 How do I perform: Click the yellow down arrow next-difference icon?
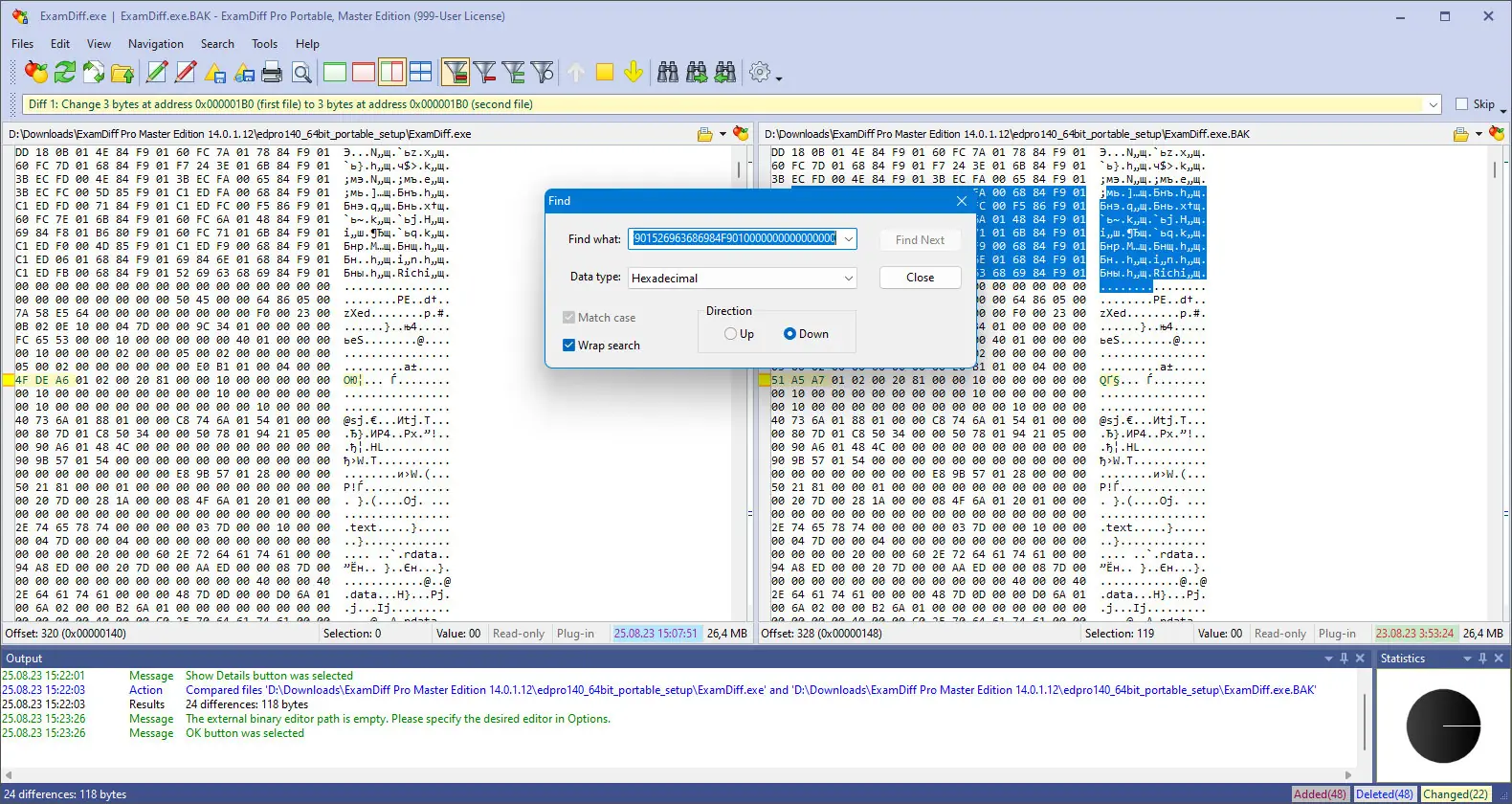(633, 72)
